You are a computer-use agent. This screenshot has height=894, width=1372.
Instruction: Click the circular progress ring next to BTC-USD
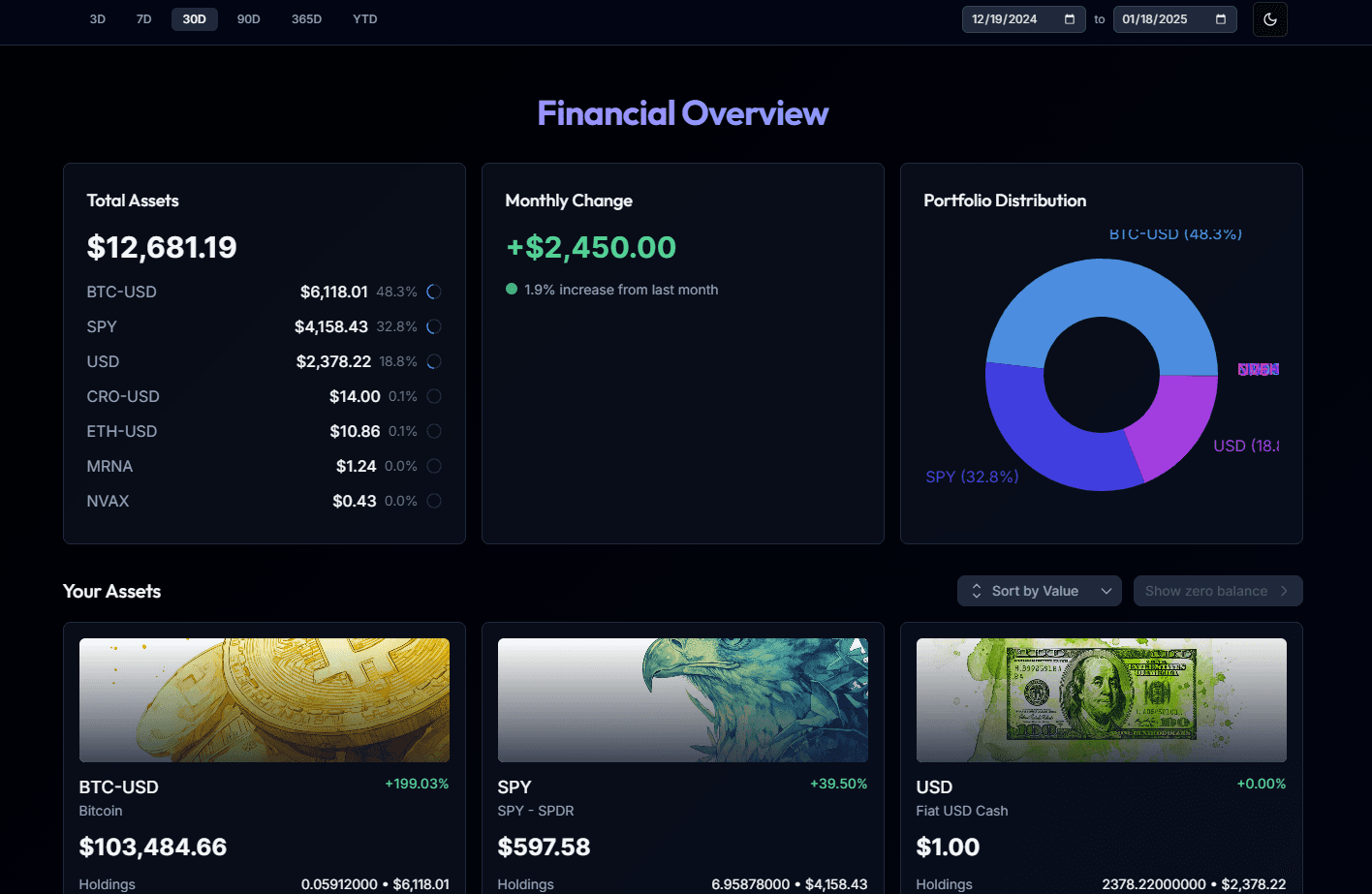click(x=434, y=291)
